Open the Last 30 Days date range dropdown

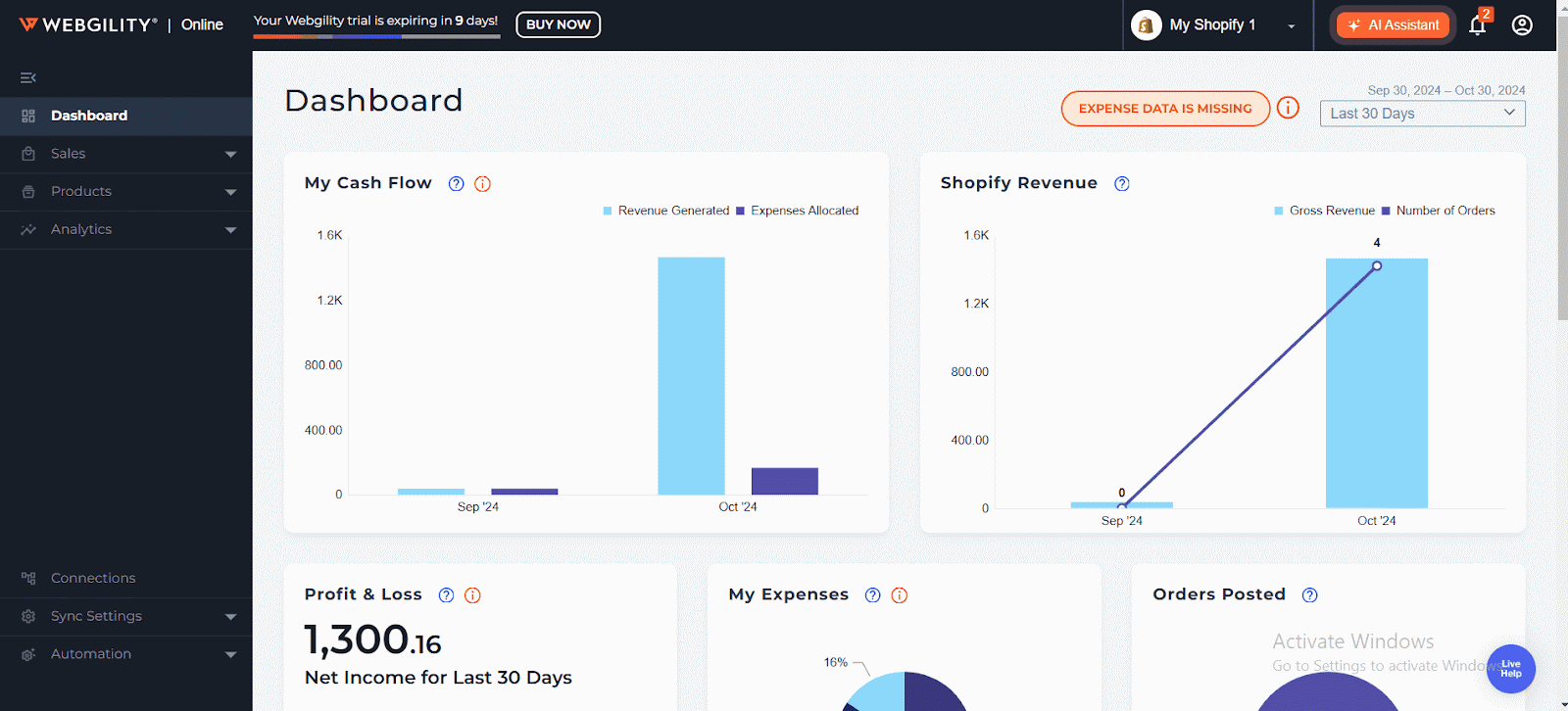(x=1422, y=114)
